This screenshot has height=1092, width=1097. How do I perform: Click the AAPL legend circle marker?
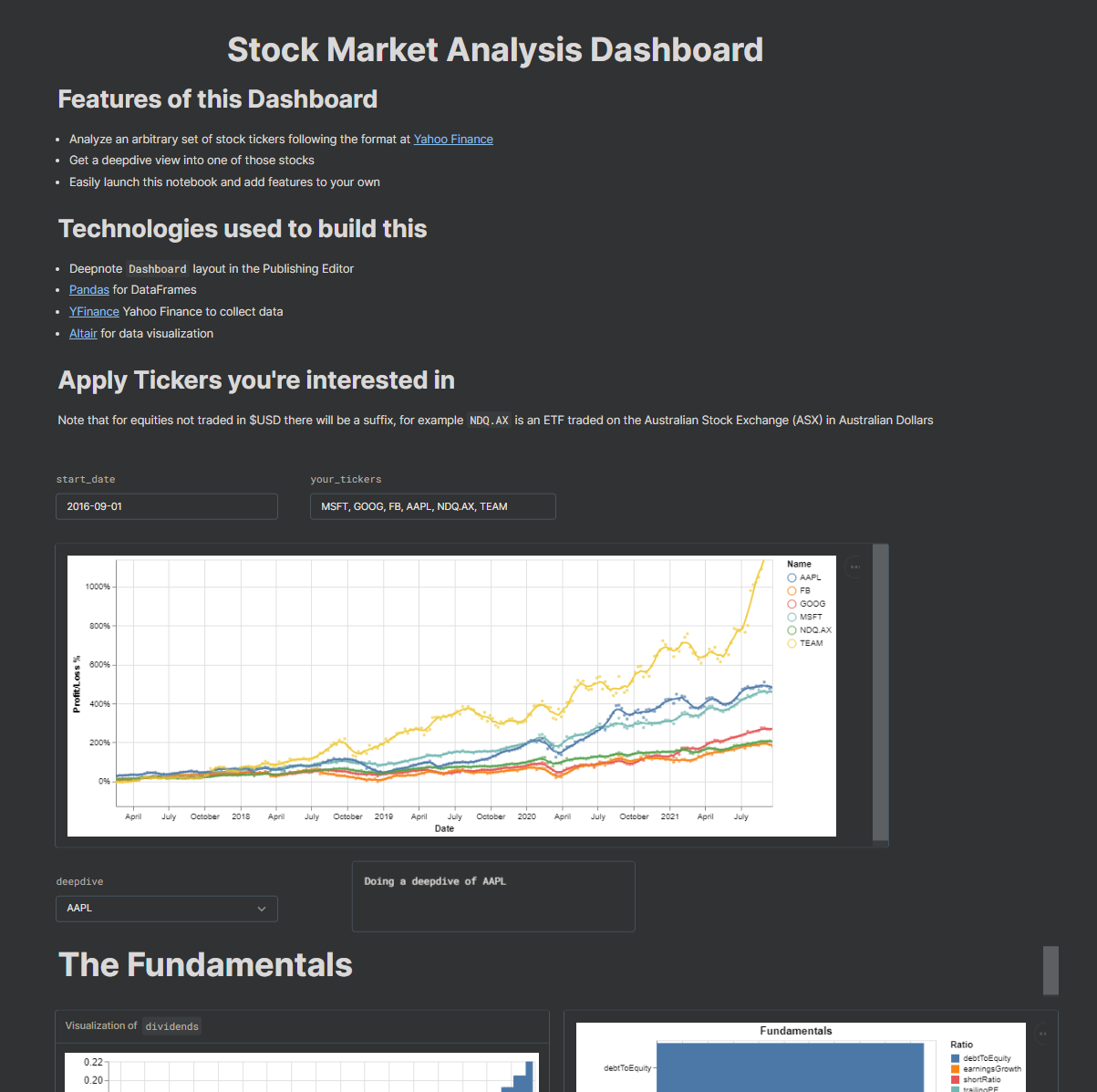click(x=792, y=577)
